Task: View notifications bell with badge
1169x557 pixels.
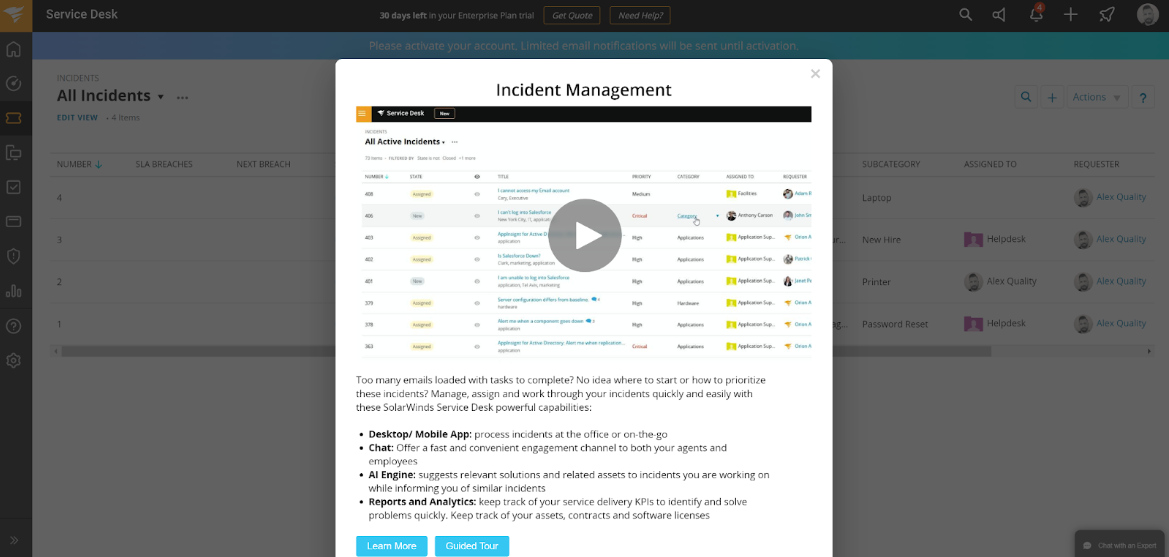Action: [1036, 14]
